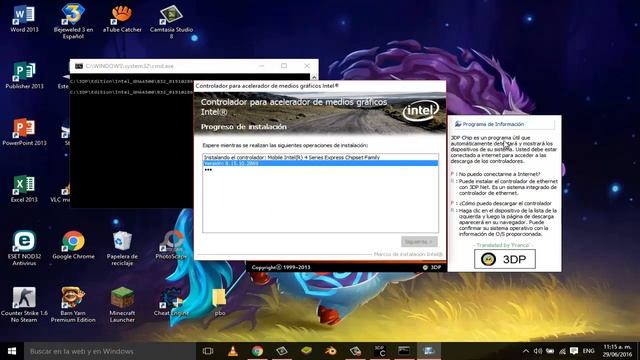Switch to the command prompt taskbar icon

404,351
